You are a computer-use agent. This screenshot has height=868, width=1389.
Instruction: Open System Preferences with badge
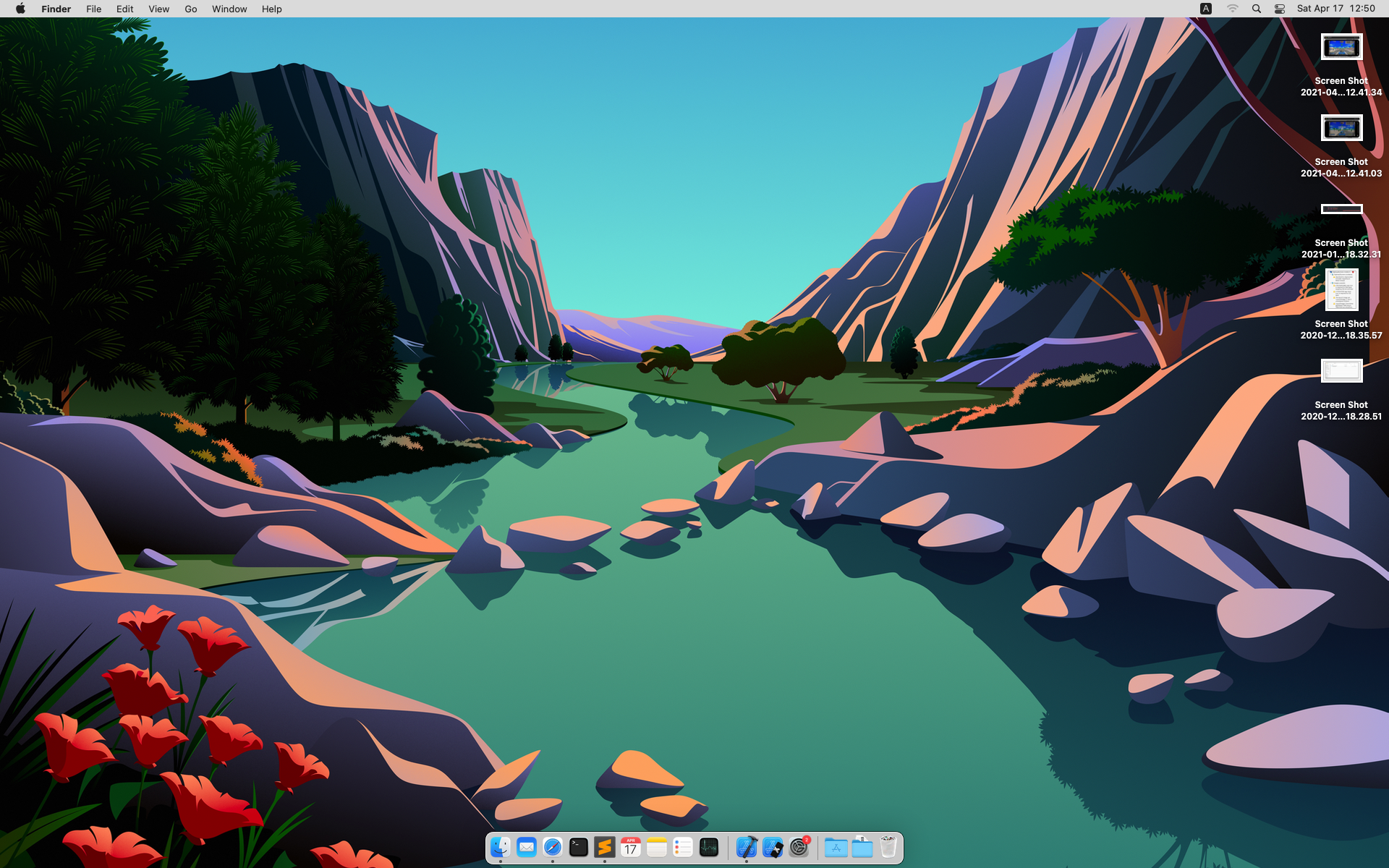[x=799, y=847]
